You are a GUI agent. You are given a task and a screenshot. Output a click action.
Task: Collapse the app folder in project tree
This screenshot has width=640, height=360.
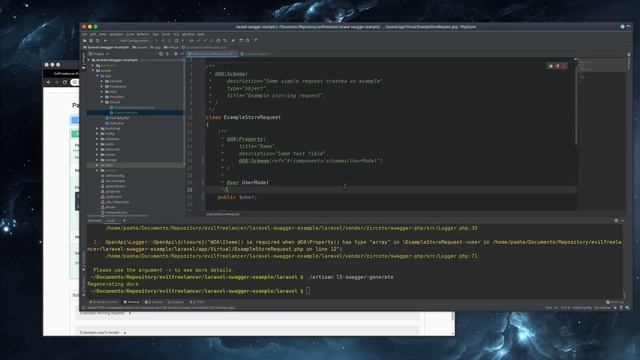pyautogui.click(x=97, y=76)
